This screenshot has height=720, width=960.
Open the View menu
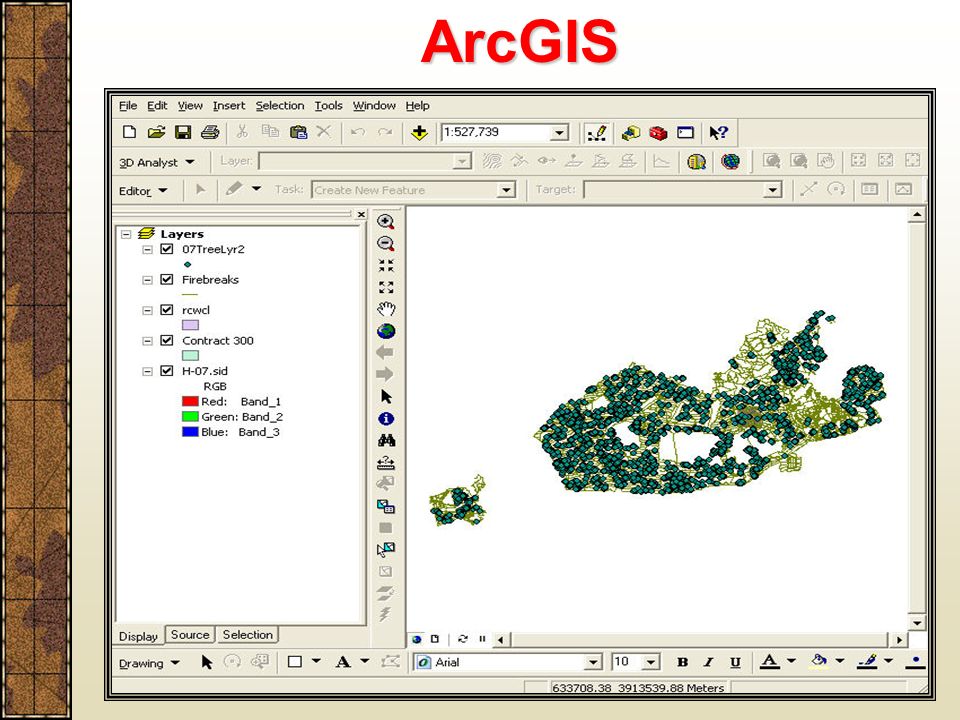pyautogui.click(x=190, y=105)
